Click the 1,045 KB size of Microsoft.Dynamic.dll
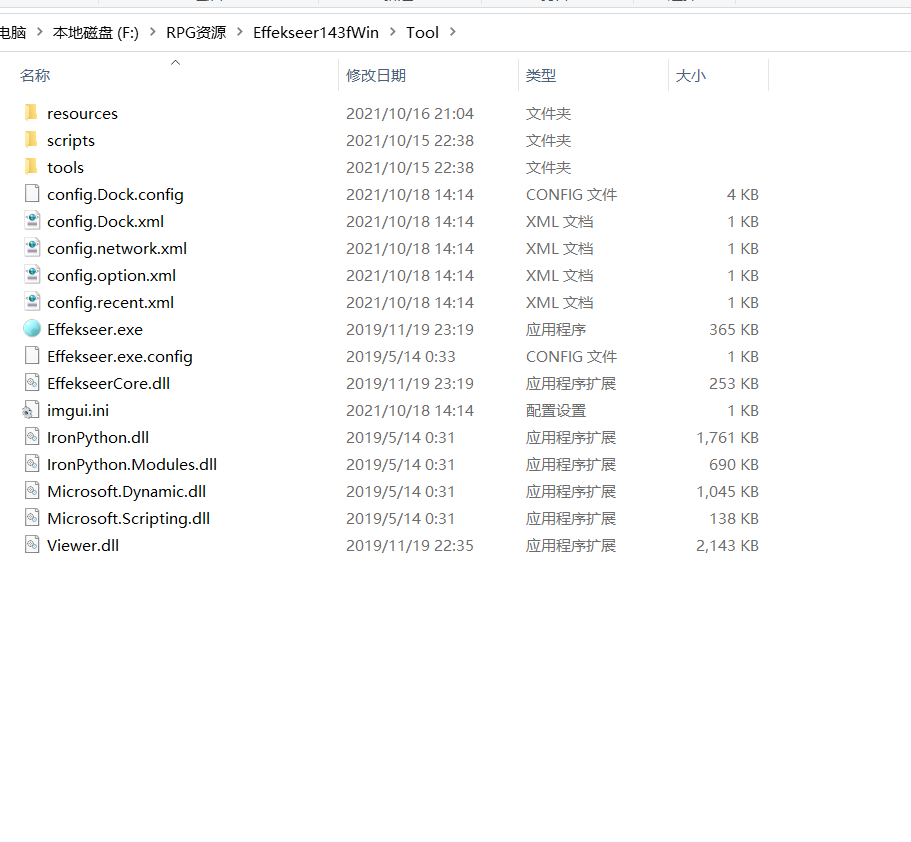This screenshot has width=911, height=842. pyautogui.click(x=727, y=492)
